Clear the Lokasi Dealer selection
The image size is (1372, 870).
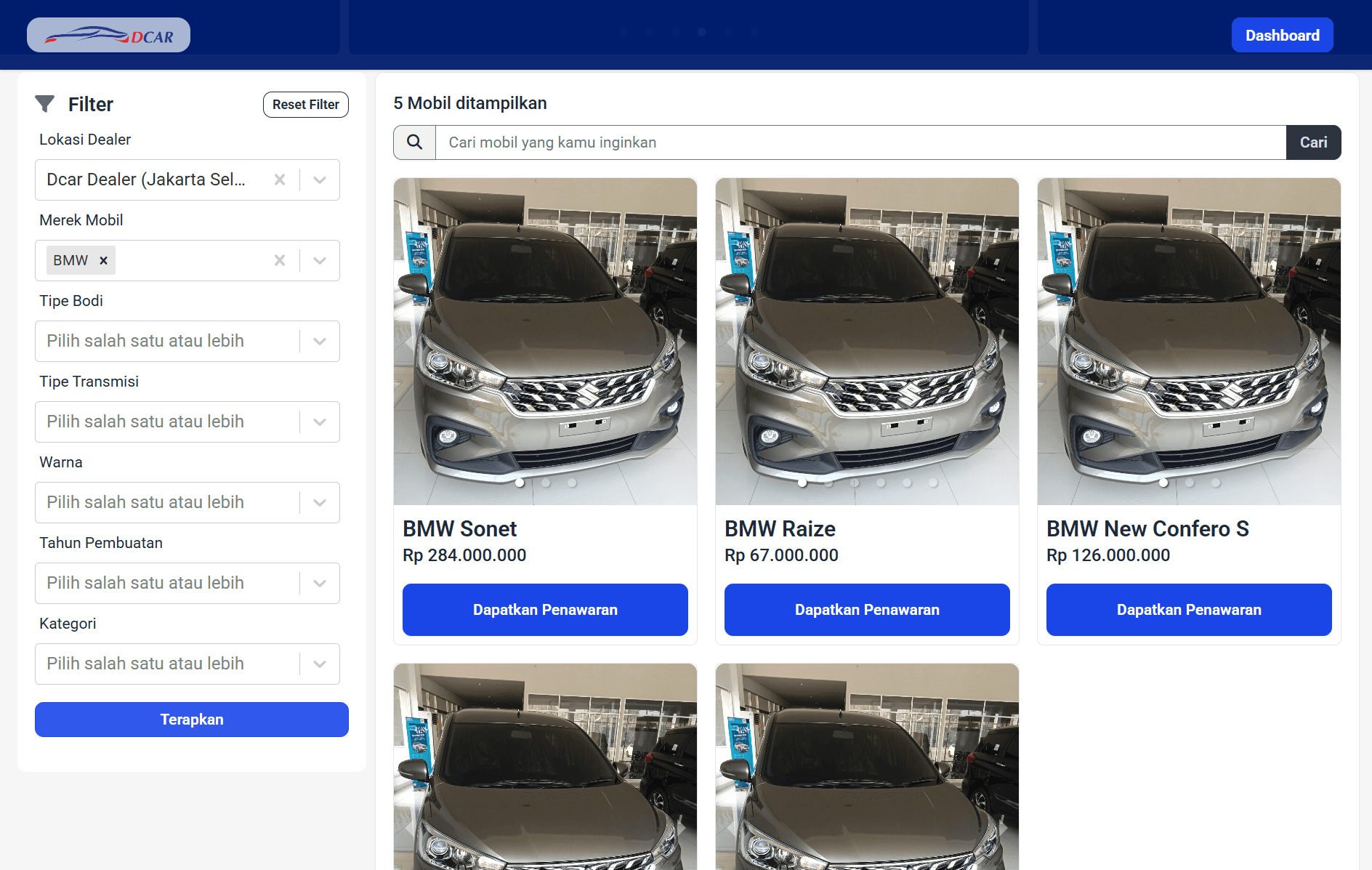point(280,180)
